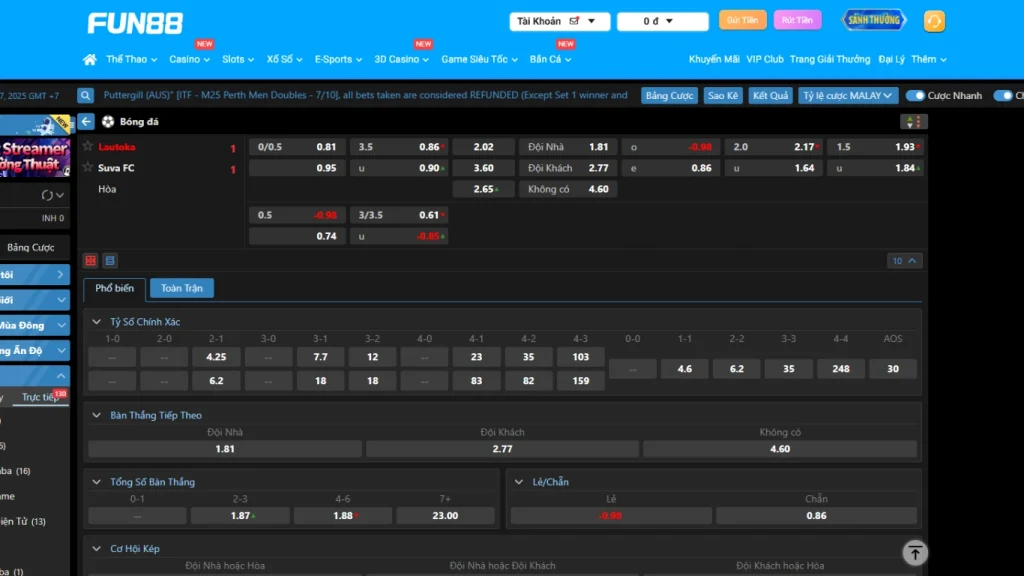Collapse the Tỷ Số Chính Xác section
1024x576 pixels.
97,322
